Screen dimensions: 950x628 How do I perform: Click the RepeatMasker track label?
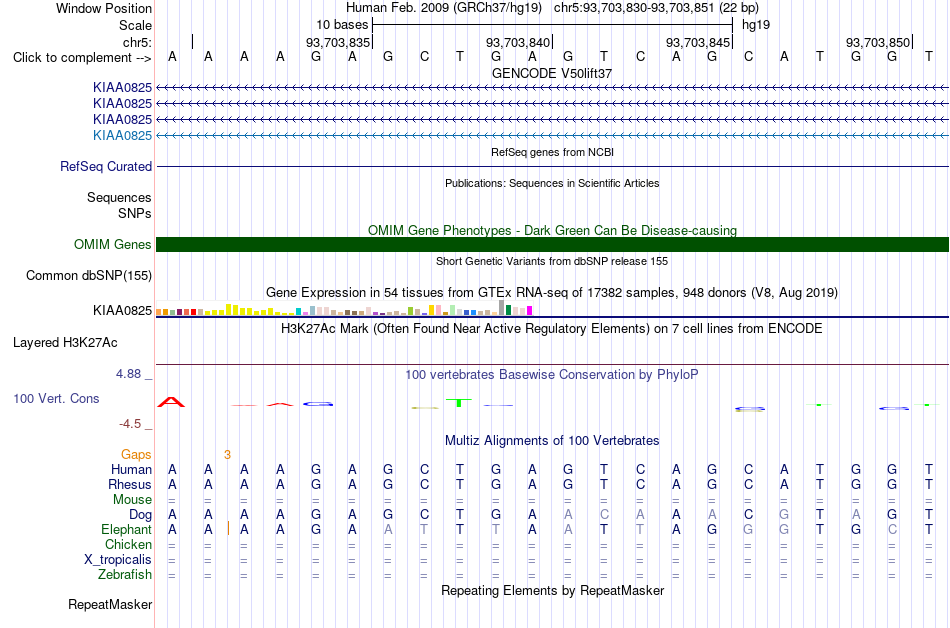click(110, 604)
